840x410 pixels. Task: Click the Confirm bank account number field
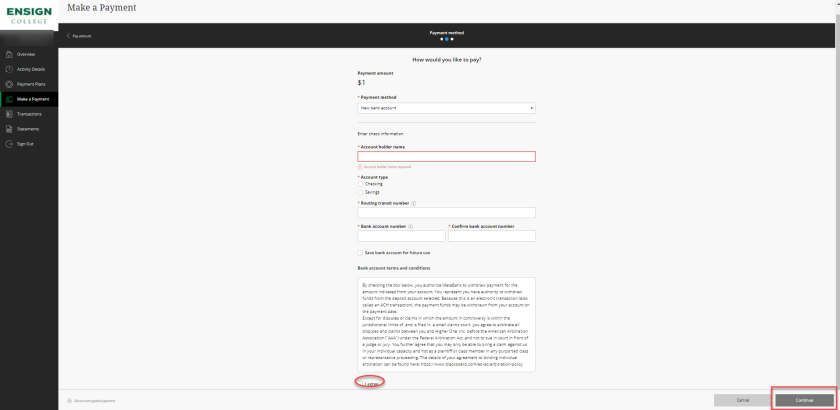pyautogui.click(x=491, y=237)
